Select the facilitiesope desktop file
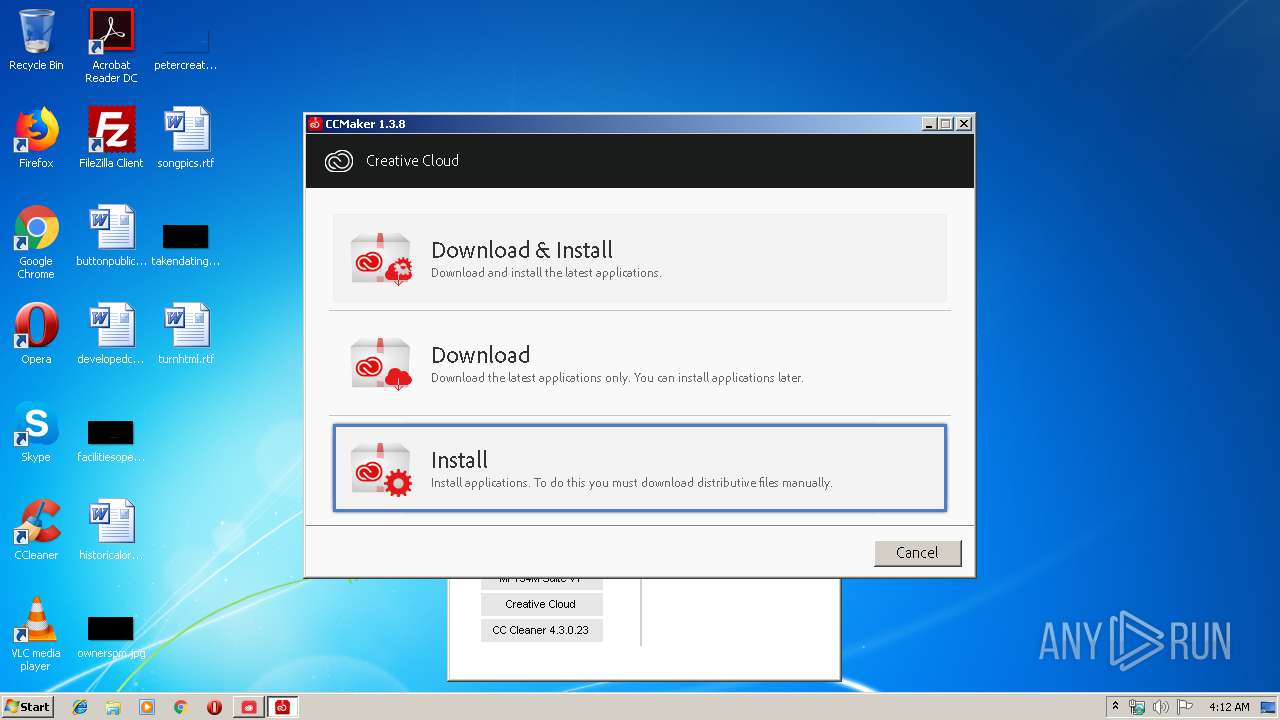Image resolution: width=1280 pixels, height=720 pixels. [x=111, y=440]
